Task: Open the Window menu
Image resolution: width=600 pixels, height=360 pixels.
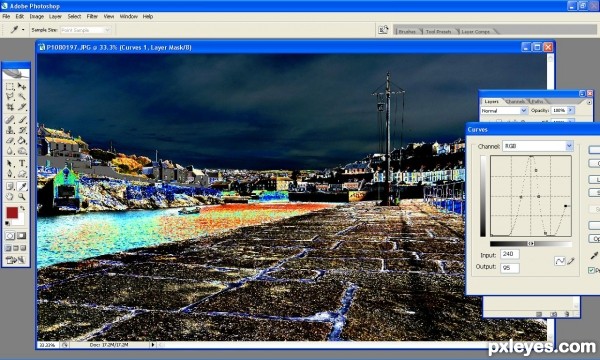Action: tap(129, 16)
